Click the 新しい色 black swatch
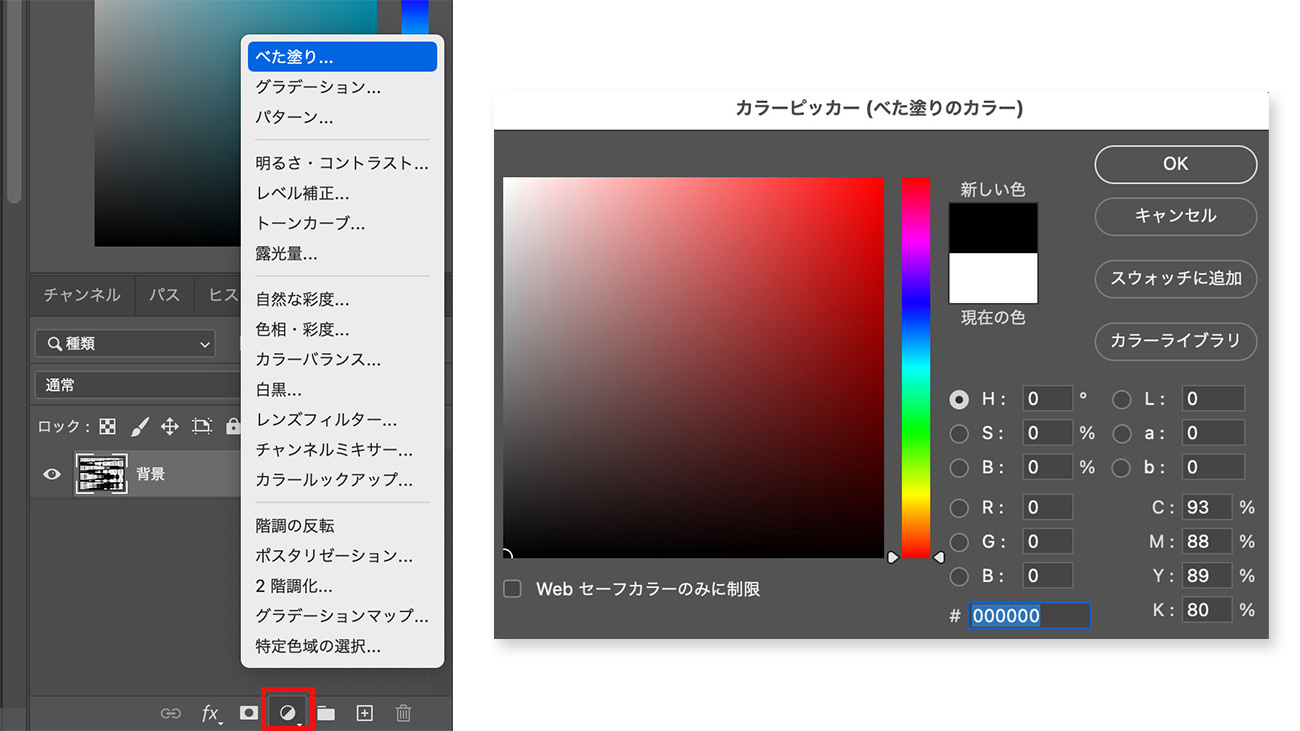1300x731 pixels. click(x=993, y=229)
